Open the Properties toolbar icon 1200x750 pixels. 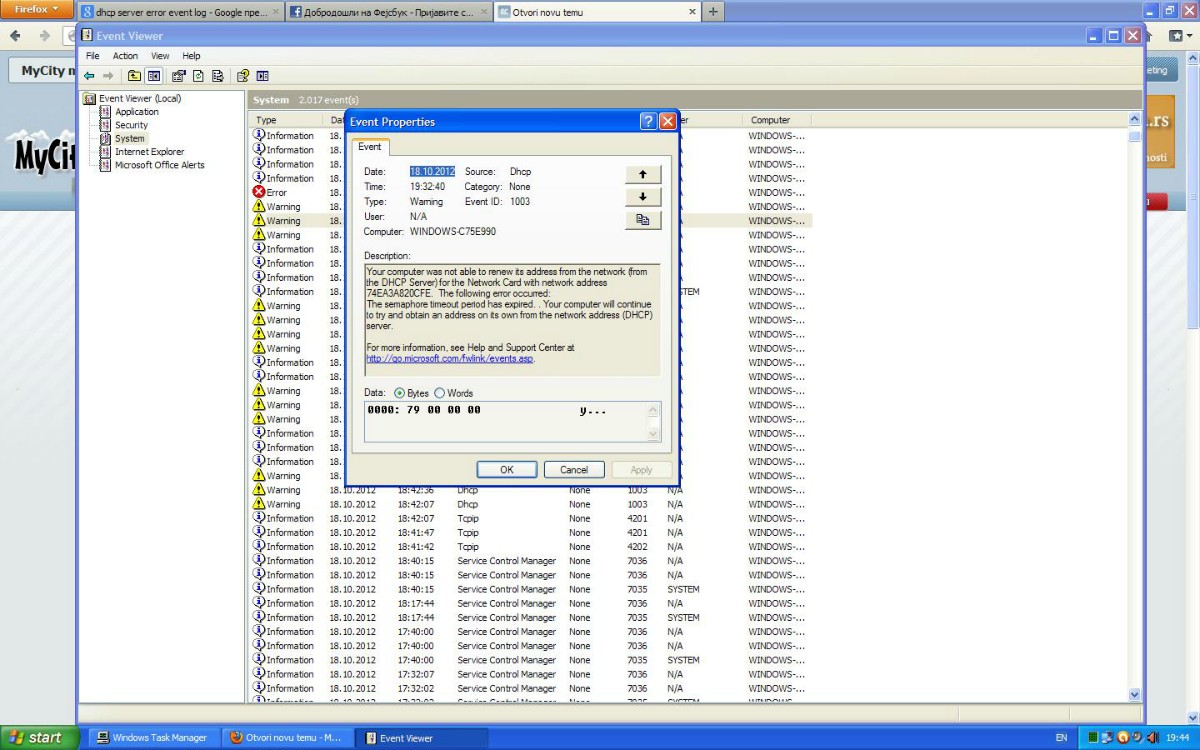[178, 76]
